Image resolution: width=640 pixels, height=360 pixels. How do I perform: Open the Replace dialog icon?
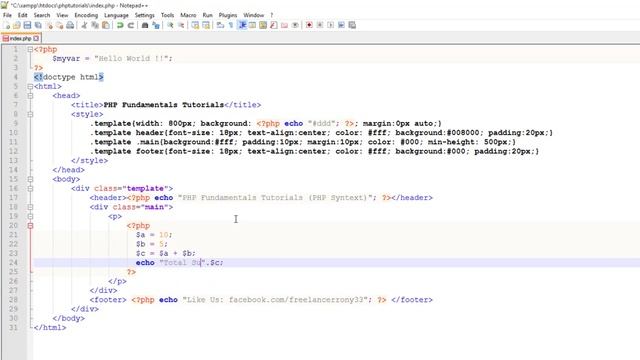156,25
